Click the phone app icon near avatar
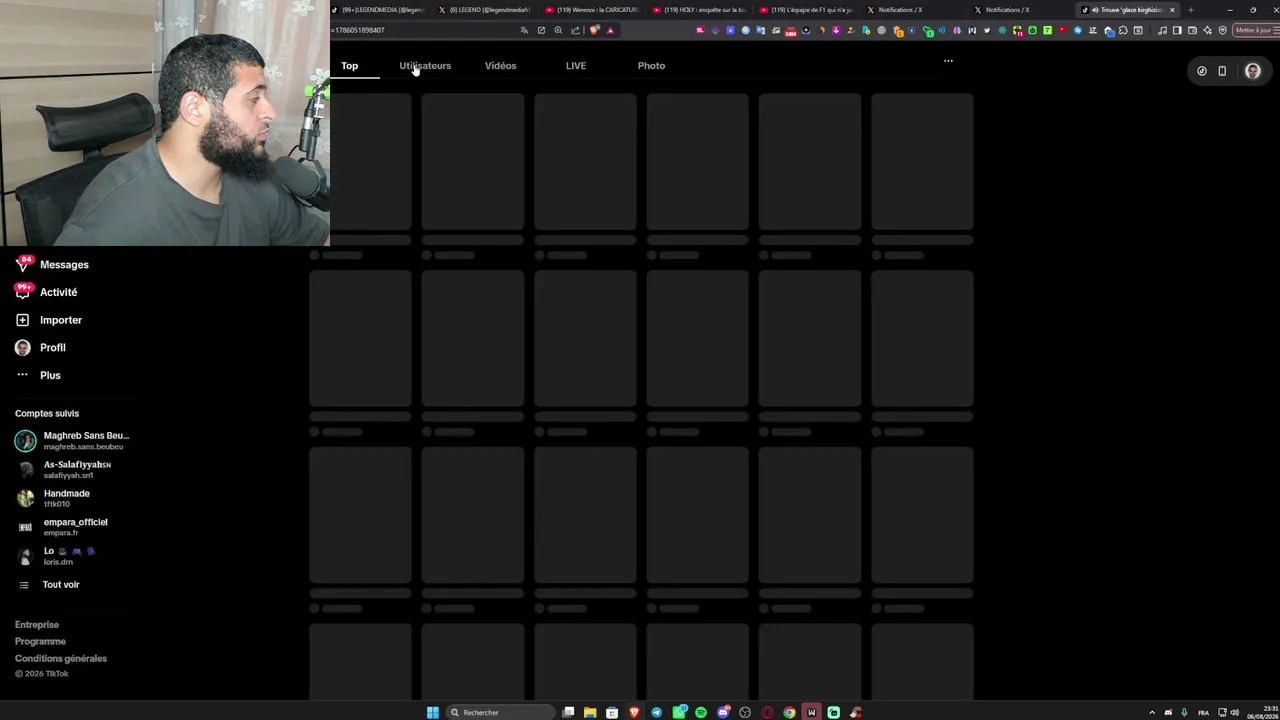 click(1222, 71)
